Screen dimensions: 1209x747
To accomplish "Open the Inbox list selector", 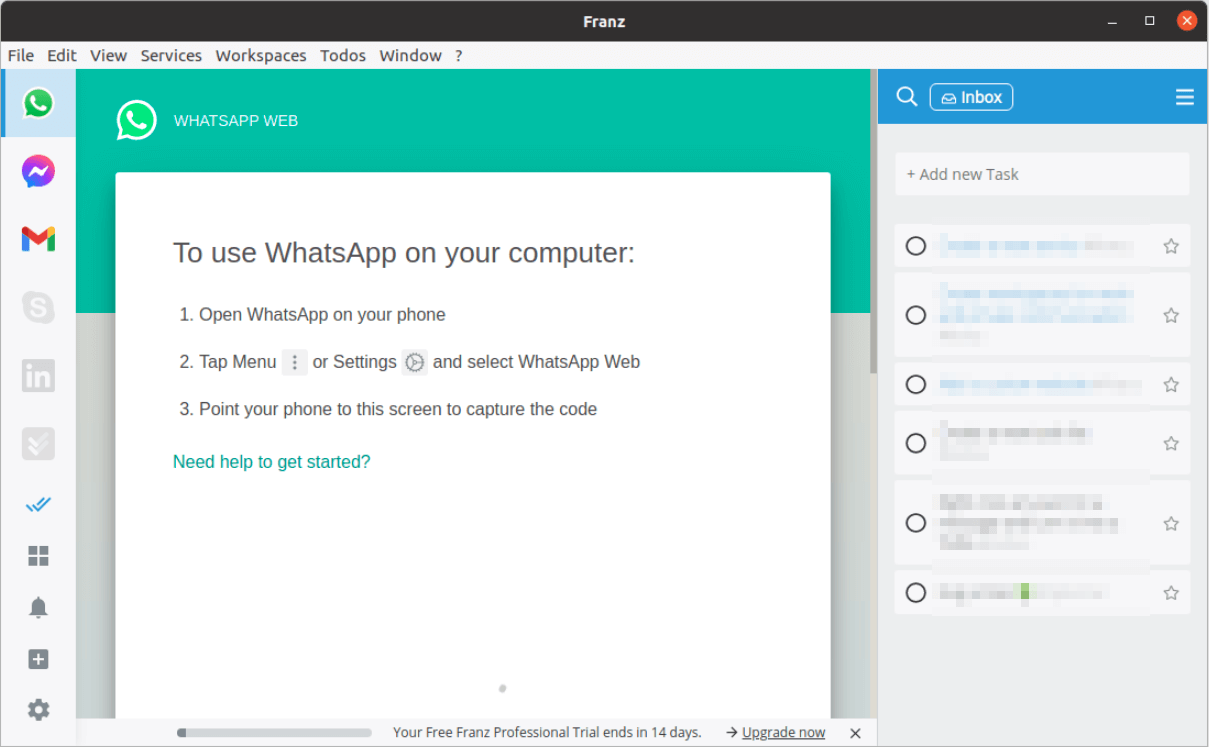I will click(971, 97).
